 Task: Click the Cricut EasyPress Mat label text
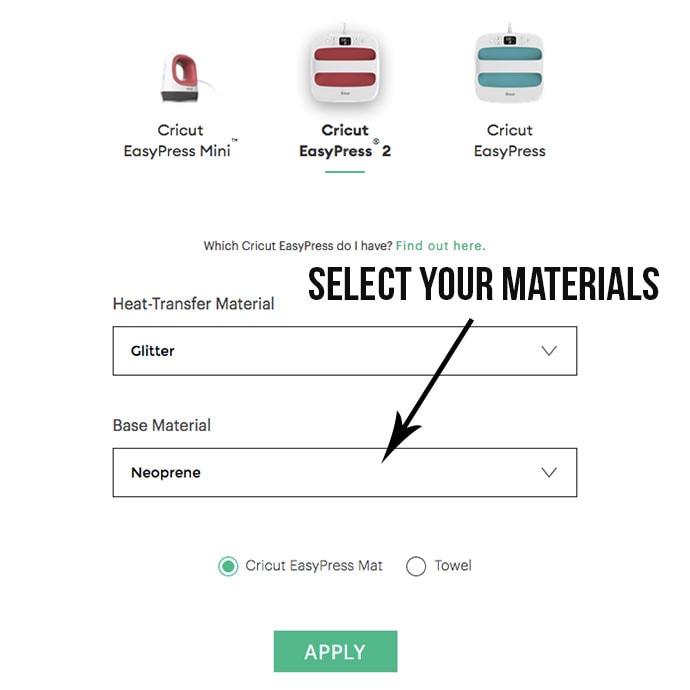(314, 565)
